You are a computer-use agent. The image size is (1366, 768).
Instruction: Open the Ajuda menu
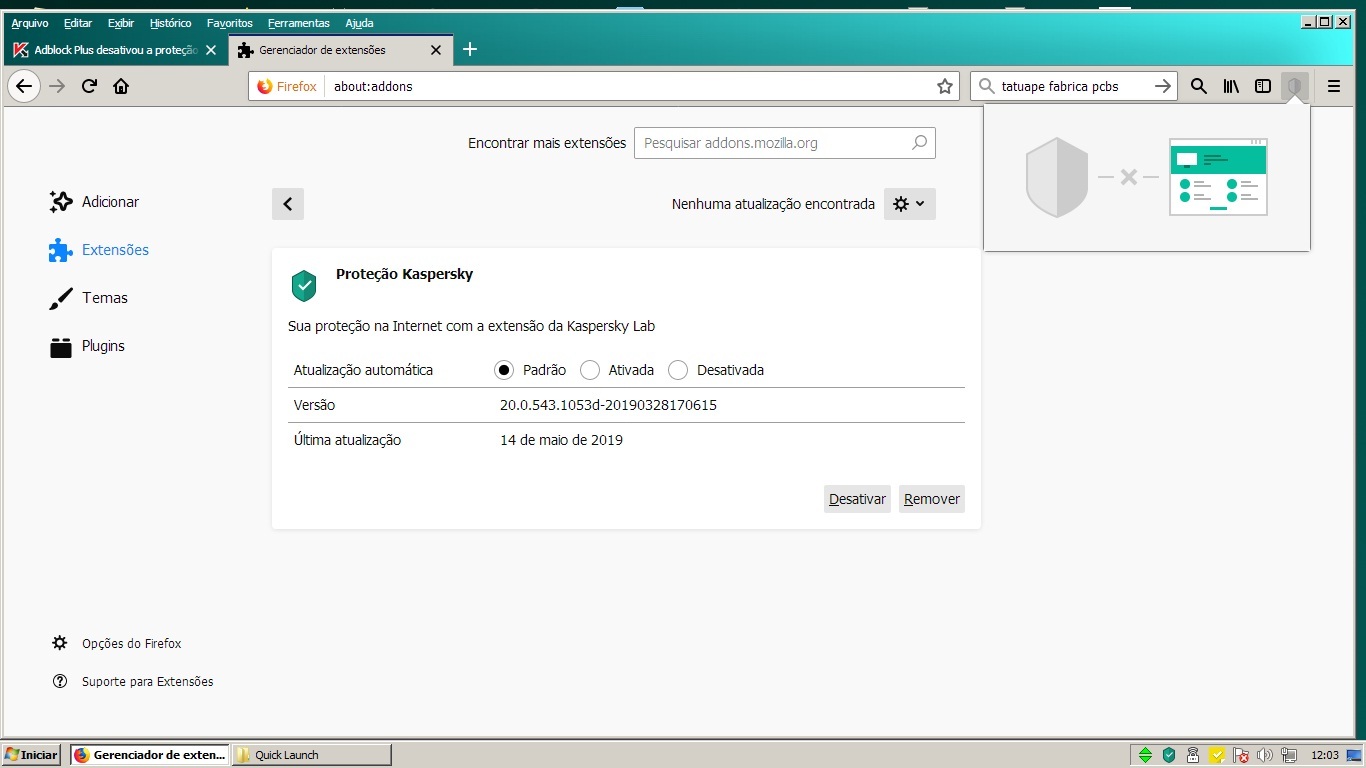[x=359, y=23]
